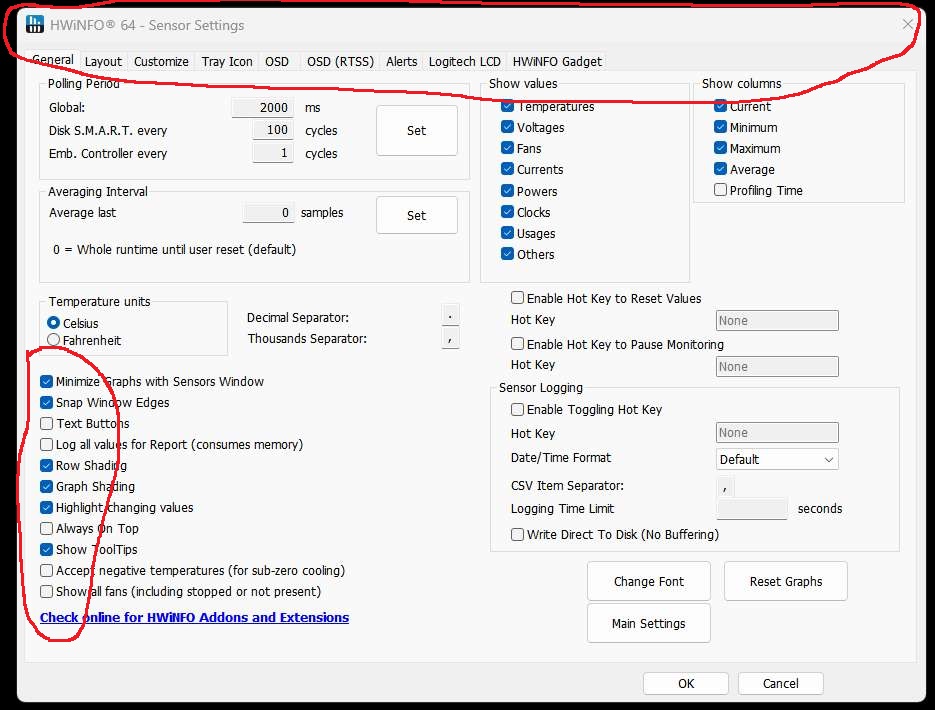Close the Sensor Settings dialog
The width and height of the screenshot is (935, 710).
click(x=907, y=24)
